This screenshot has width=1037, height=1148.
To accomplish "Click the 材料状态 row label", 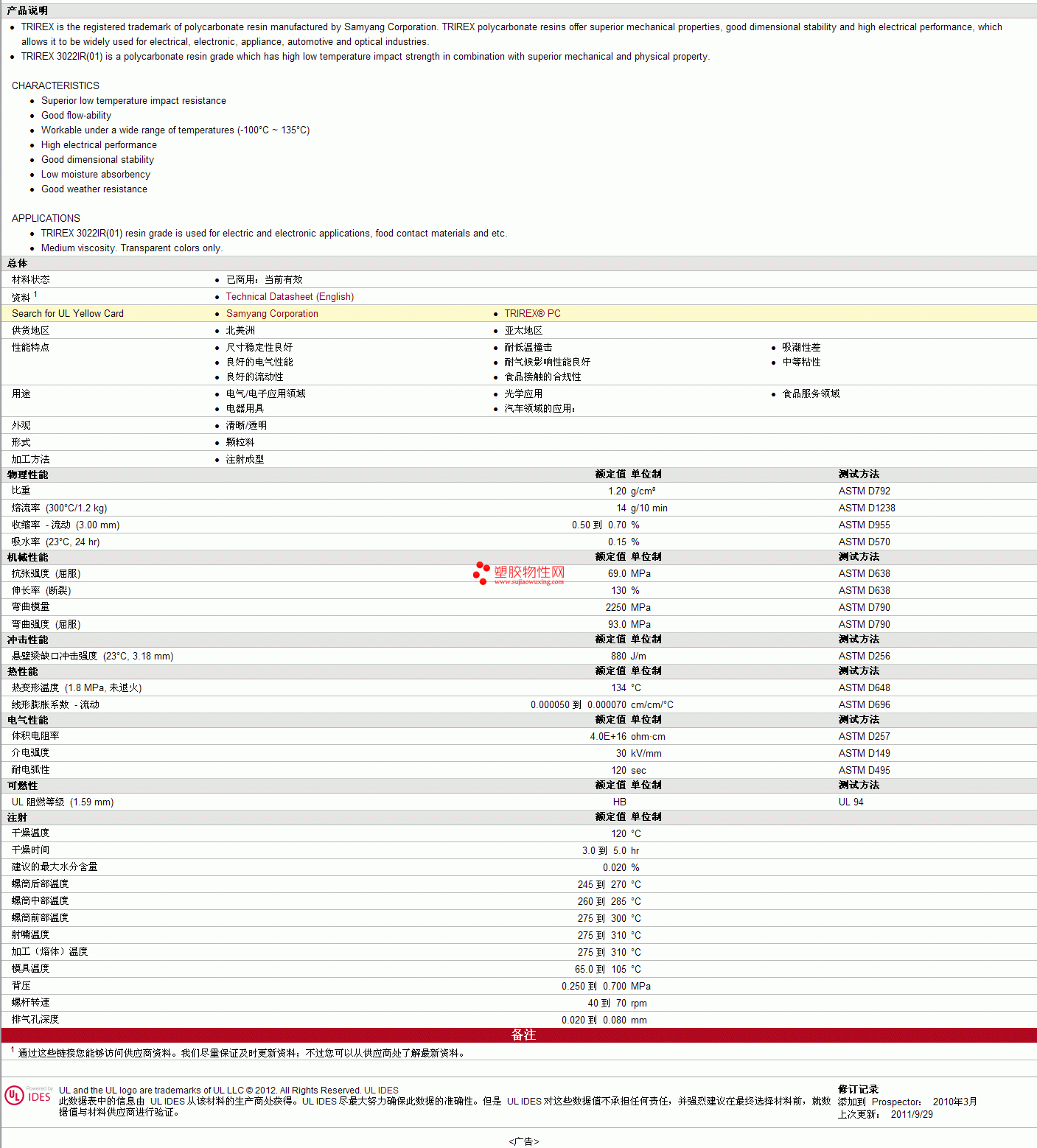I will click(x=30, y=279).
